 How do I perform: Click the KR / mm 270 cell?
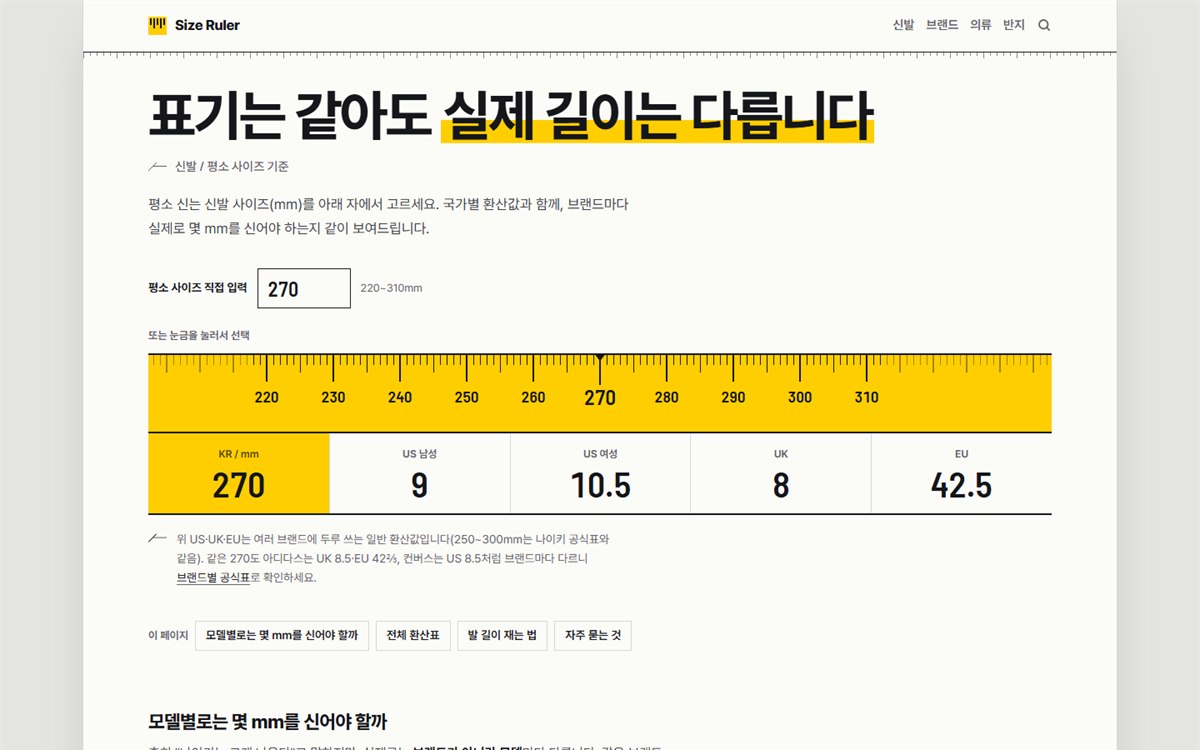point(239,473)
